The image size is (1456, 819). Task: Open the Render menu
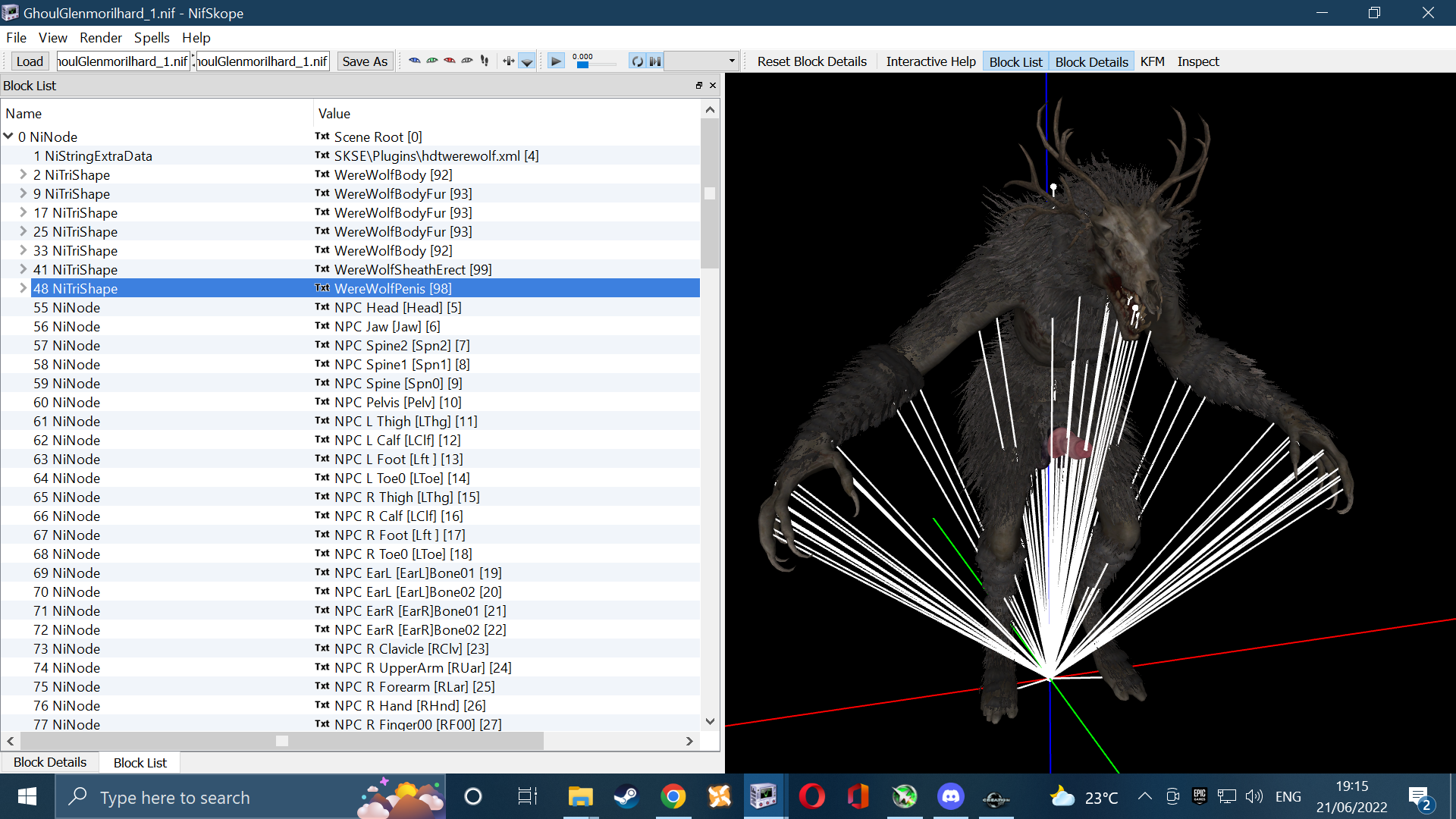[101, 37]
